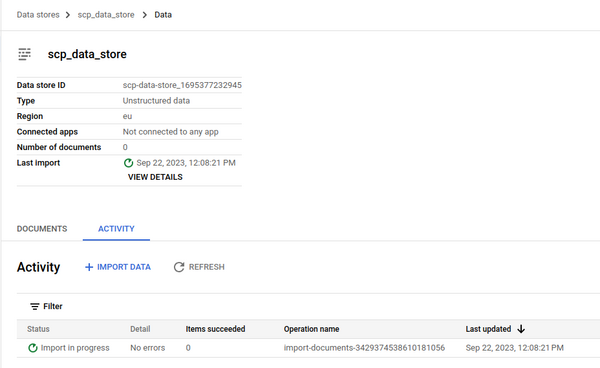Click the 'Number of documents' label
The image size is (600, 368).
[59, 147]
